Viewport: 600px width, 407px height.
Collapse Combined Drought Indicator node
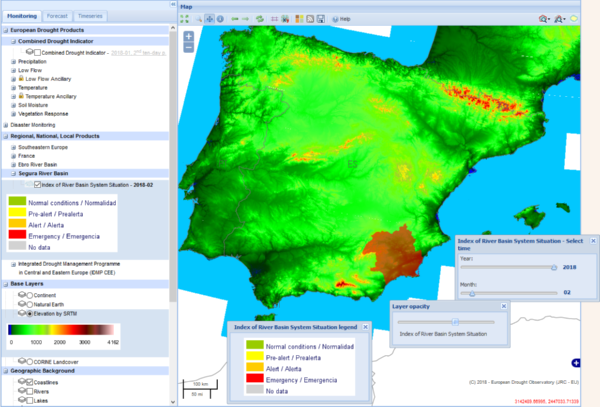pyautogui.click(x=13, y=41)
